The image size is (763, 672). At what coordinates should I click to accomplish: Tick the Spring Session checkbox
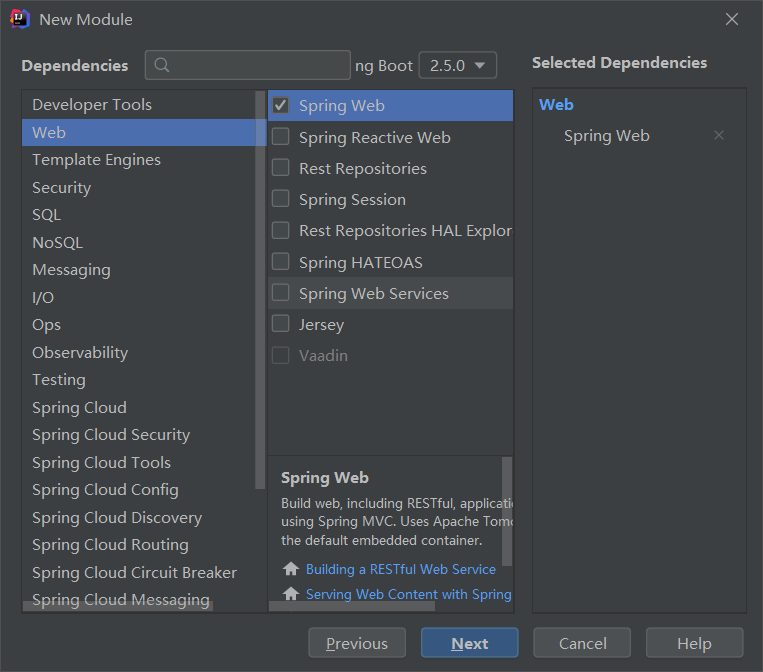(x=281, y=199)
